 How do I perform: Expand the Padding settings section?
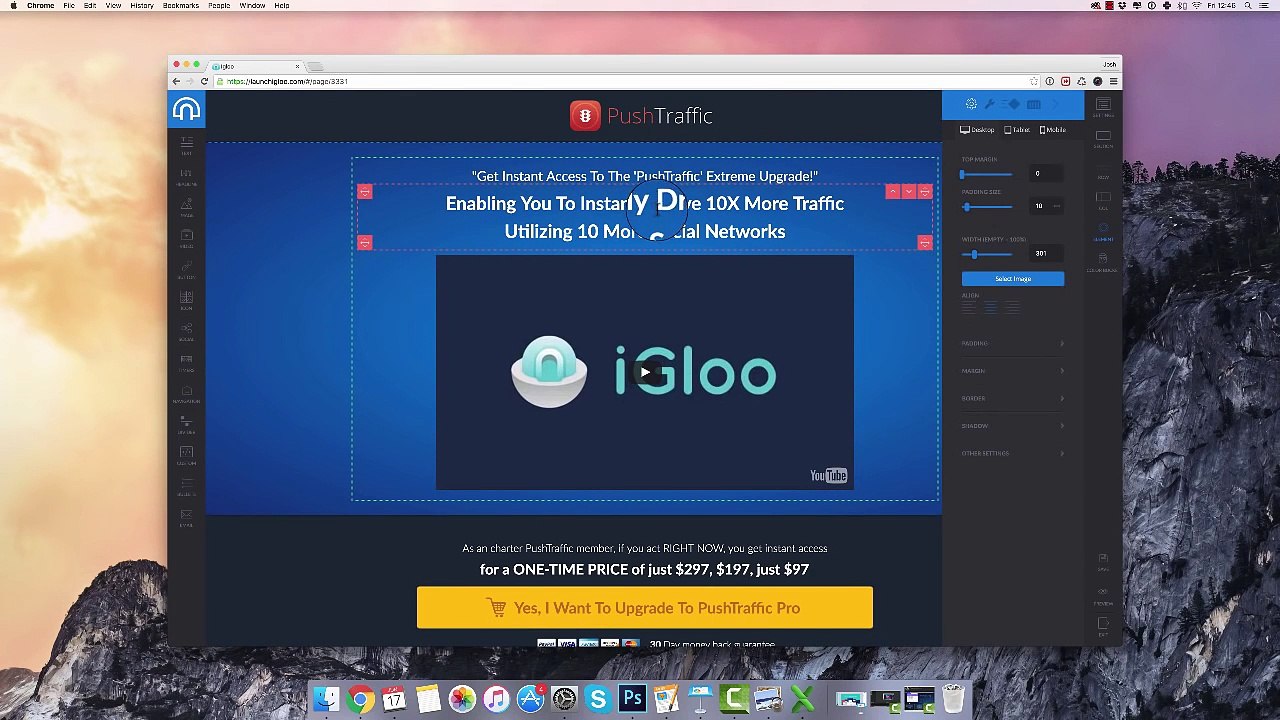click(1012, 343)
